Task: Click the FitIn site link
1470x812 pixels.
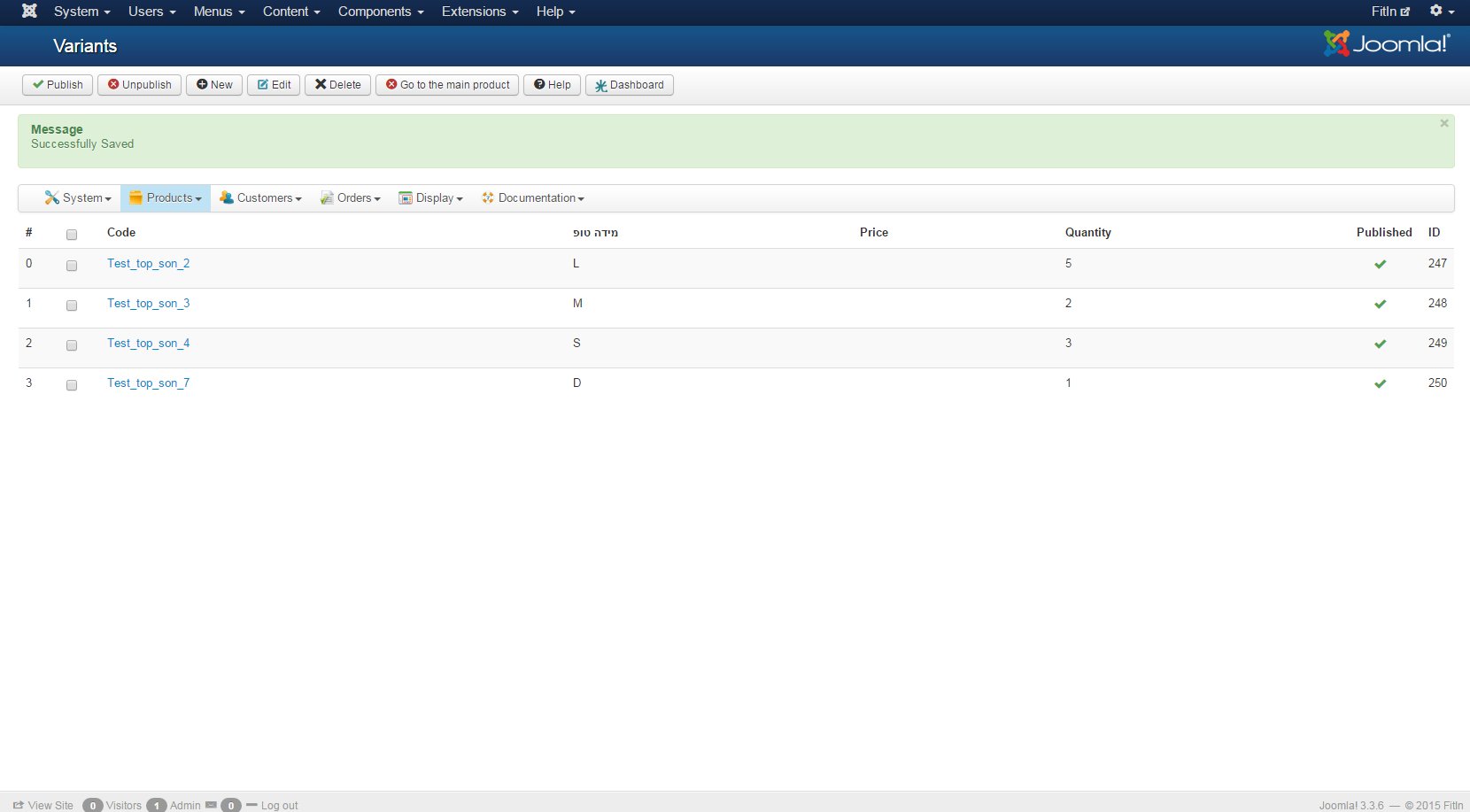Action: click(x=1390, y=12)
